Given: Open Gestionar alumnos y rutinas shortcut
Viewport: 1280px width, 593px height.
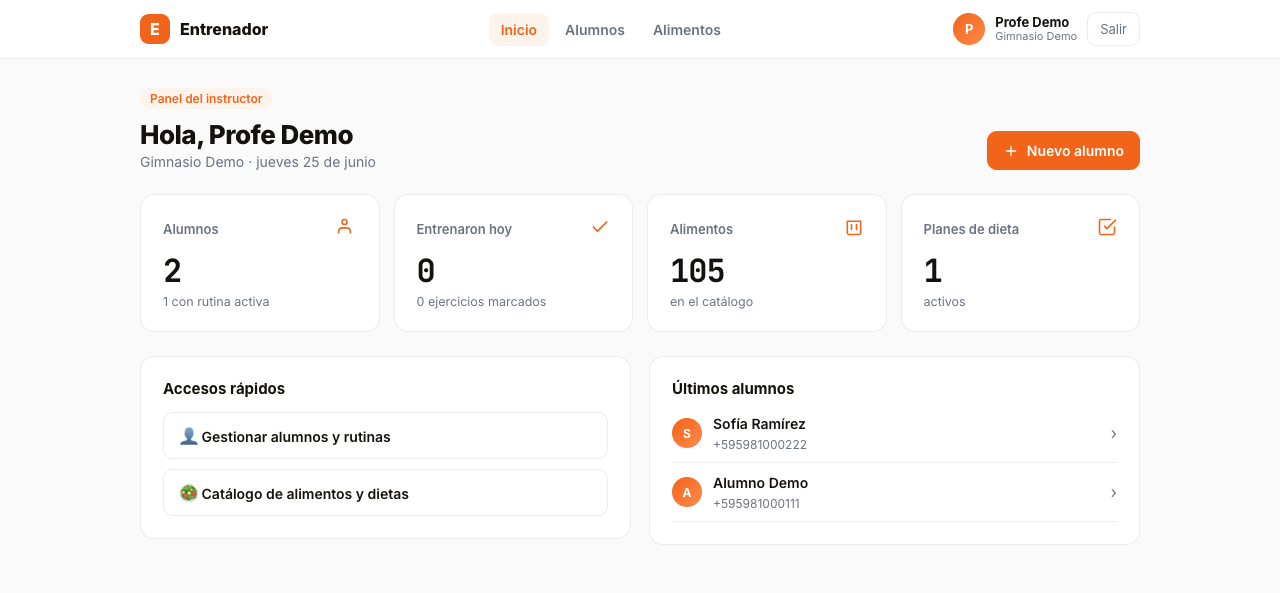Looking at the screenshot, I should [x=385, y=436].
